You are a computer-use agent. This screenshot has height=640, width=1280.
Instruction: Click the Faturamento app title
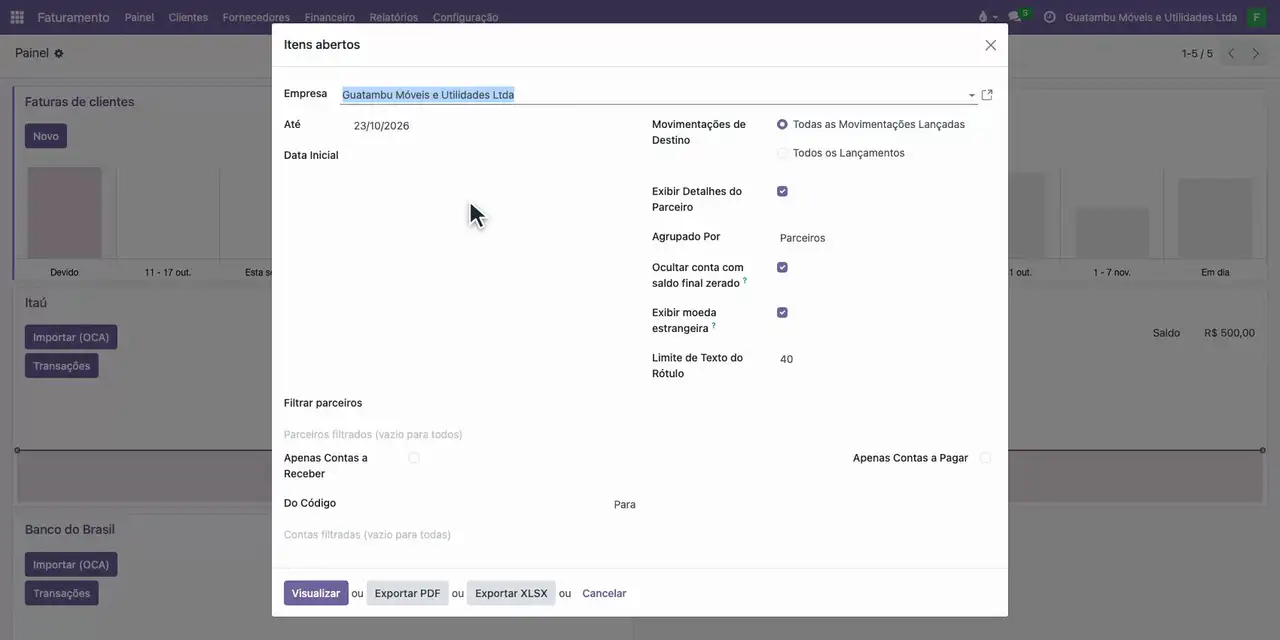pyautogui.click(x=73, y=17)
